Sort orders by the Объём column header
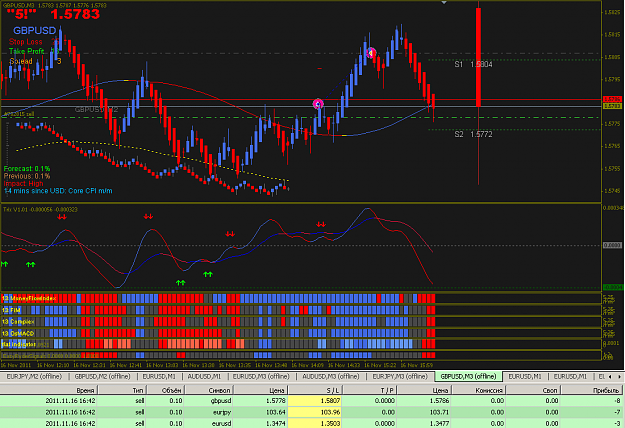 coord(165,390)
